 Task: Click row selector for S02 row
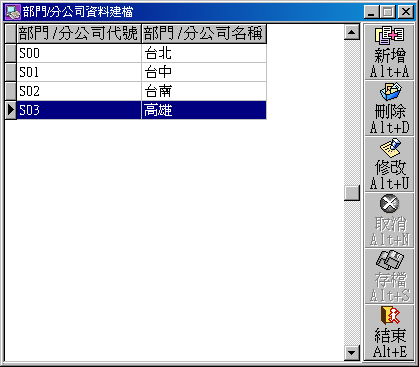tap(11, 91)
